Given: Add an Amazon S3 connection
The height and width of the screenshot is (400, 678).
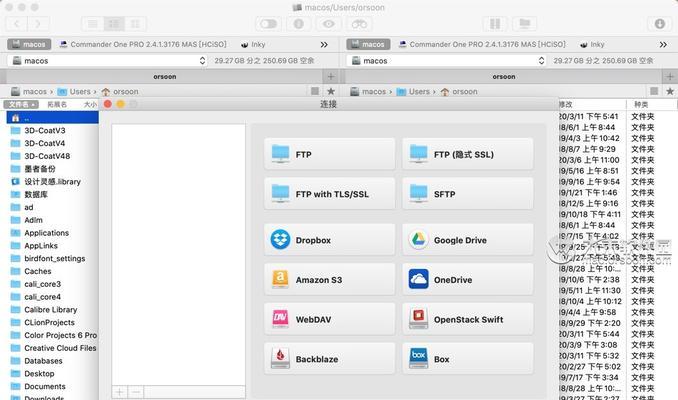Looking at the screenshot, I should tap(329, 280).
